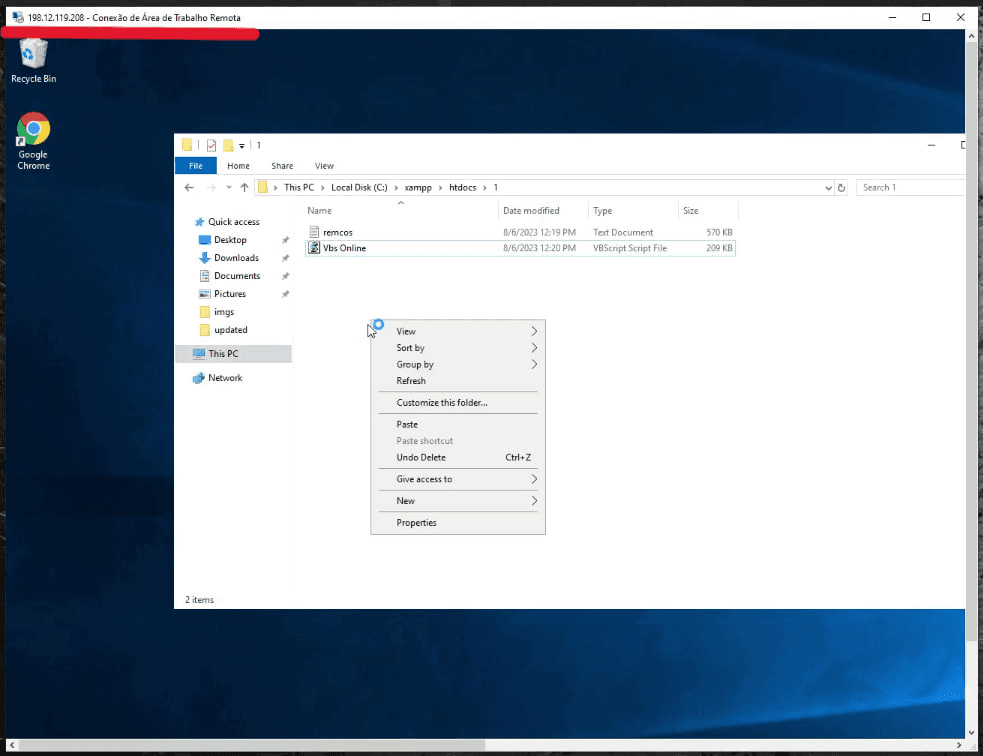The width and height of the screenshot is (983, 756).
Task: Open the Give access to submenu
Action: click(458, 479)
